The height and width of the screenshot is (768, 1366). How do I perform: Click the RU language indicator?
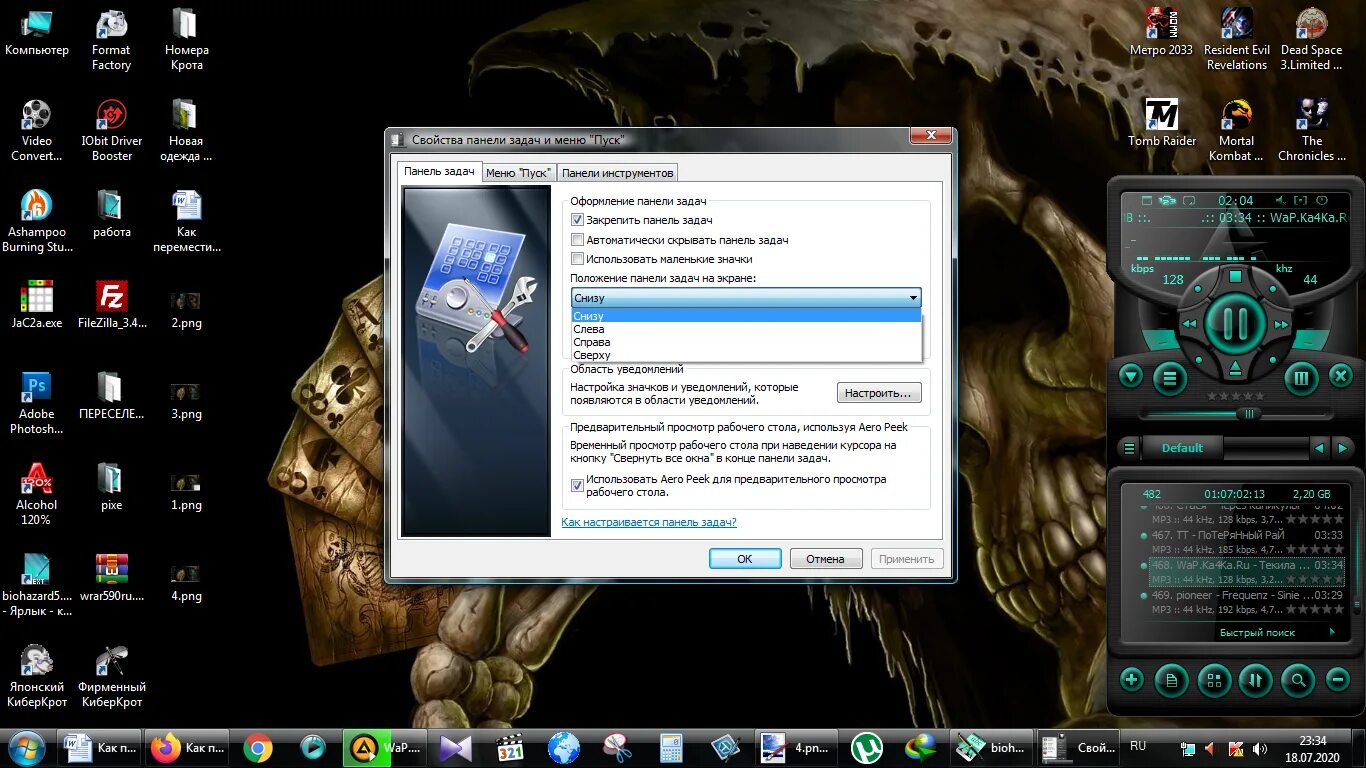tap(1138, 746)
